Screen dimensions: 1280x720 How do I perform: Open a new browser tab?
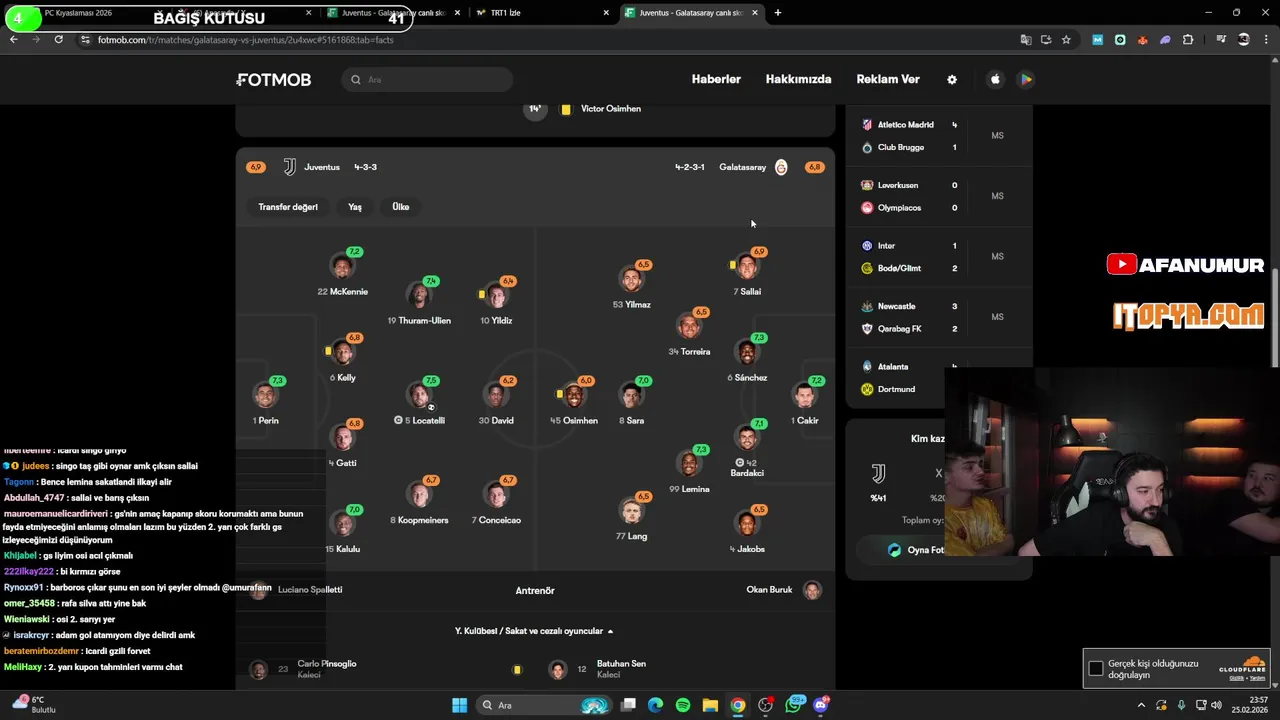[x=778, y=13]
